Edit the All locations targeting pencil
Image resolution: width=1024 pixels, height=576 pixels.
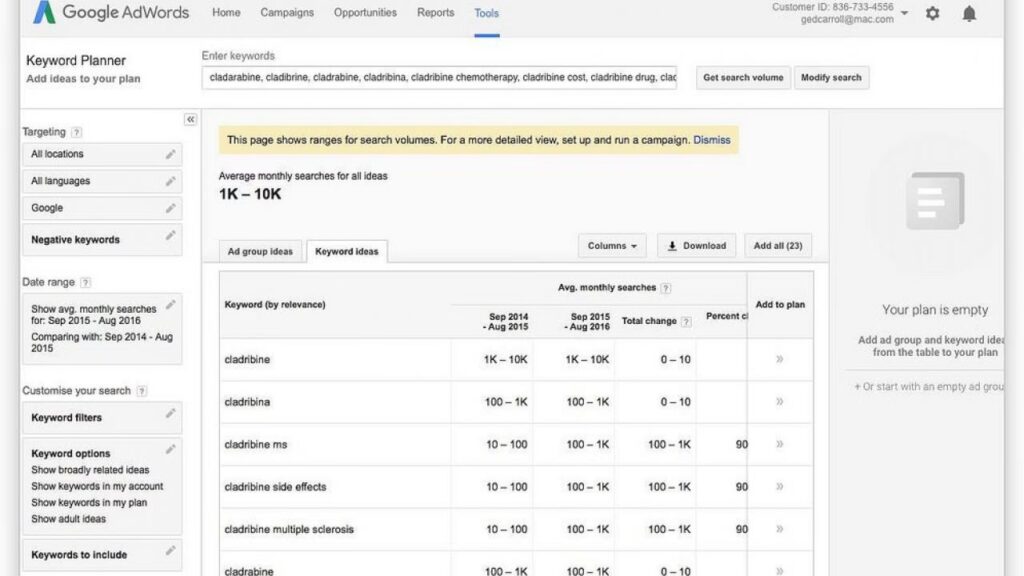(171, 154)
